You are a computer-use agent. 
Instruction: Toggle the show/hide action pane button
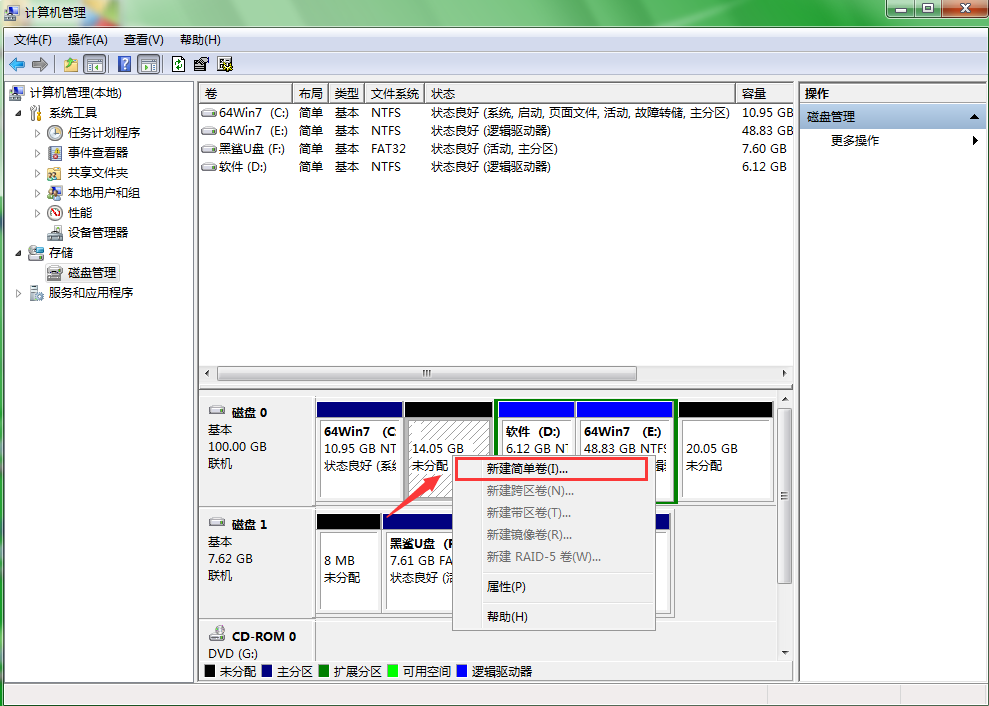coord(148,64)
